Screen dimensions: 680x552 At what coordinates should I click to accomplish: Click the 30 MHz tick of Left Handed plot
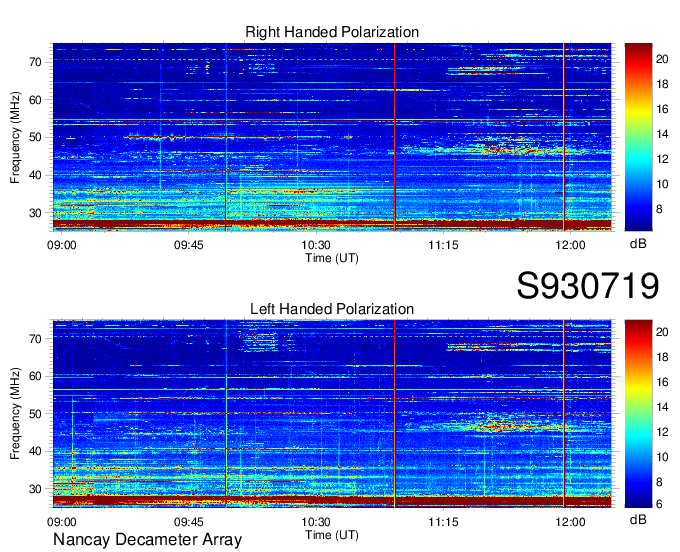36,489
